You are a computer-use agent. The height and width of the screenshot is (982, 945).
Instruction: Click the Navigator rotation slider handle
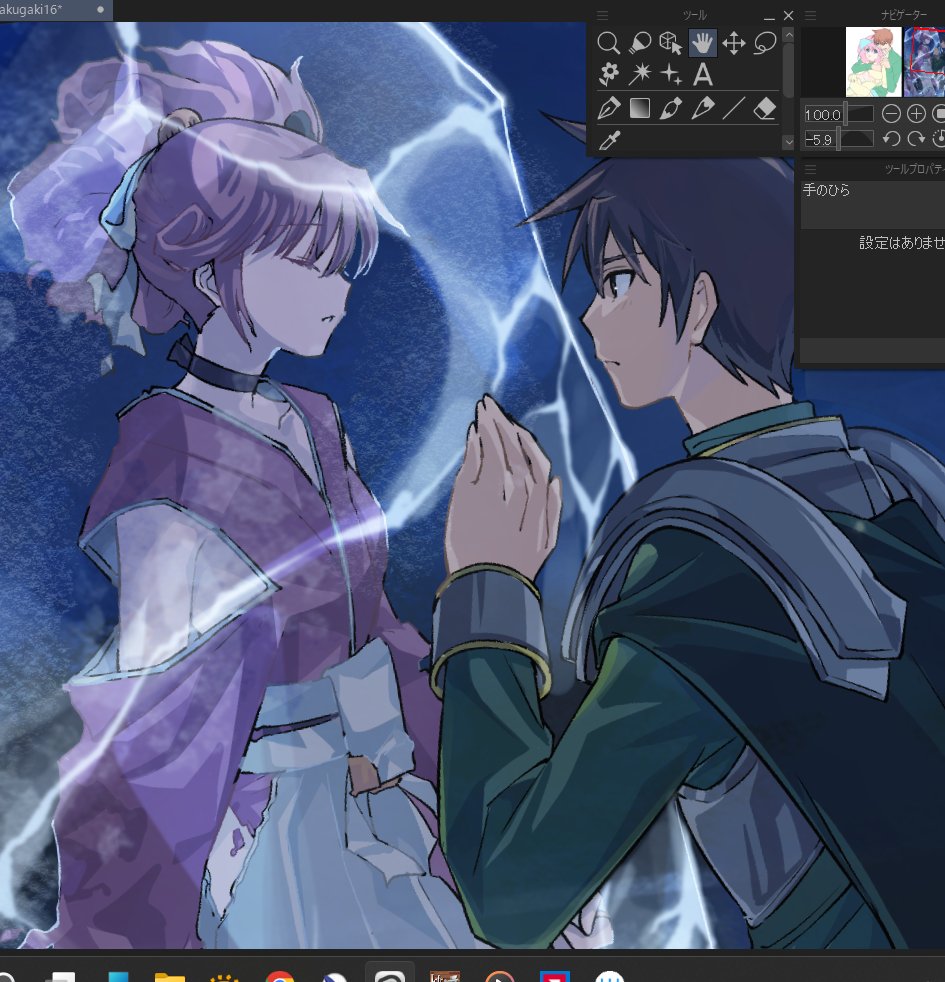click(839, 138)
